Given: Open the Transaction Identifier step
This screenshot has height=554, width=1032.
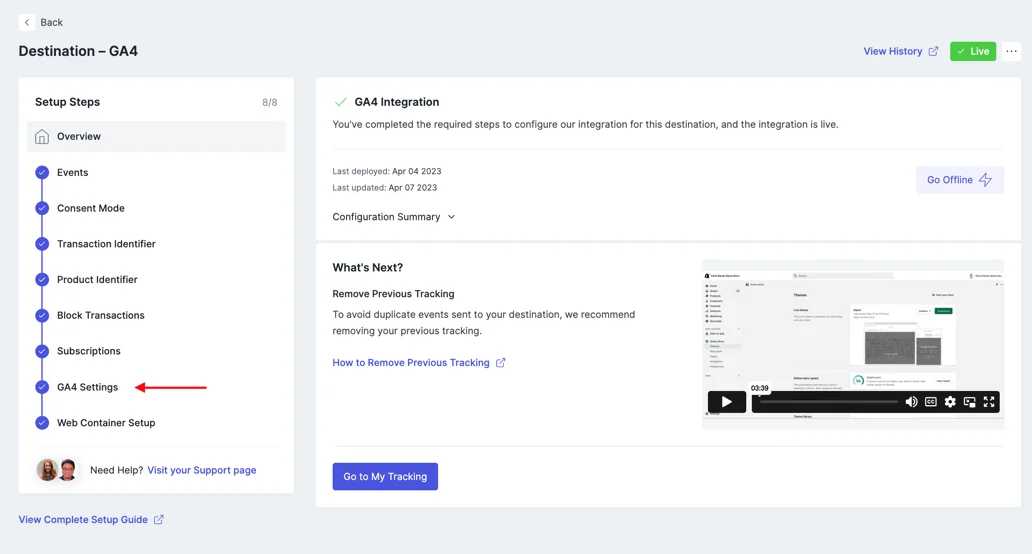Looking at the screenshot, I should [x=106, y=243].
